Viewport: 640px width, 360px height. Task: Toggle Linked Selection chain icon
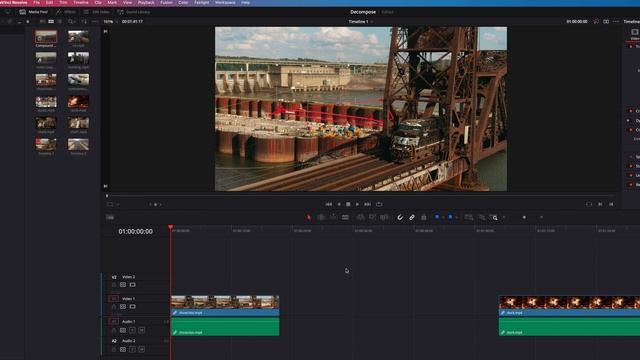(411, 217)
